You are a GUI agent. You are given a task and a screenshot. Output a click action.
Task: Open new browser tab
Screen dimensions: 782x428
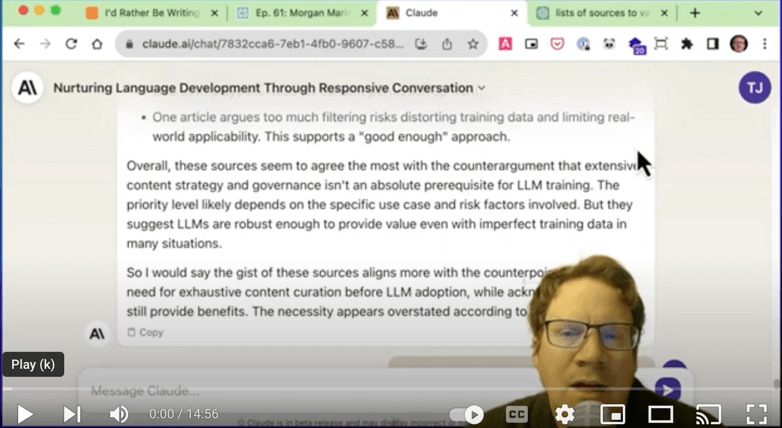tap(695, 13)
